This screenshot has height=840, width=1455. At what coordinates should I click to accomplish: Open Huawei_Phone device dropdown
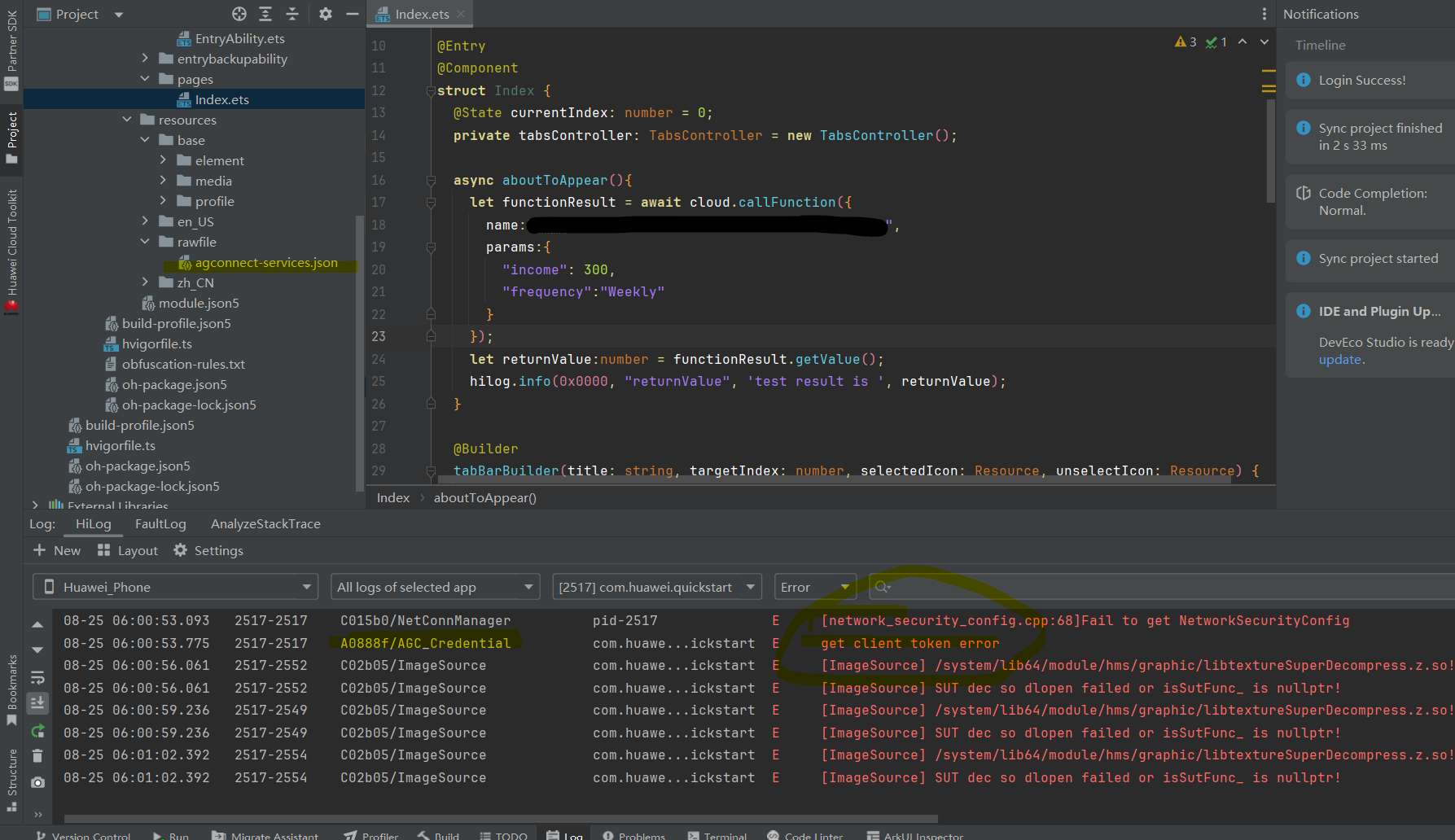175,587
